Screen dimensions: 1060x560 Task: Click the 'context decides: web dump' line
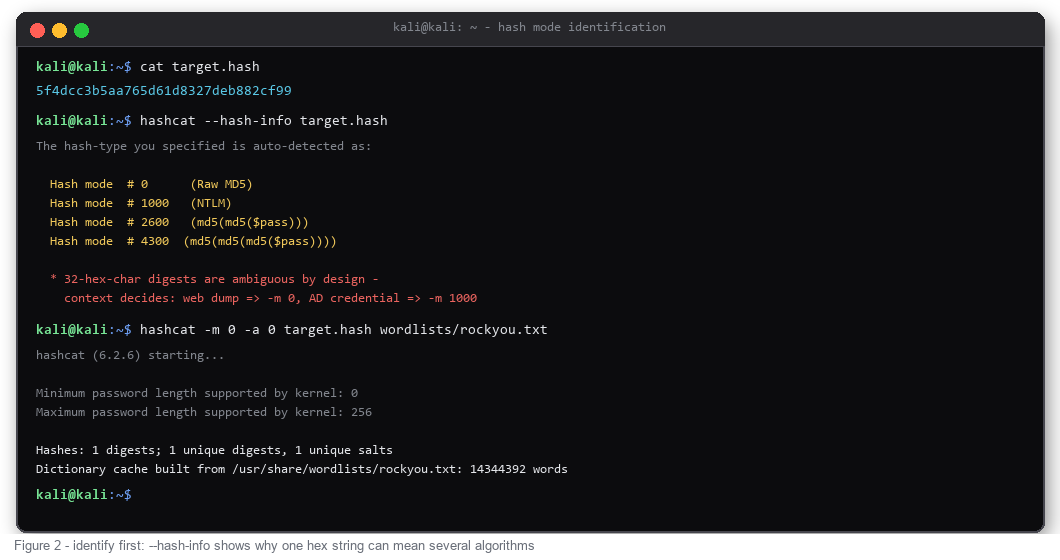270,298
